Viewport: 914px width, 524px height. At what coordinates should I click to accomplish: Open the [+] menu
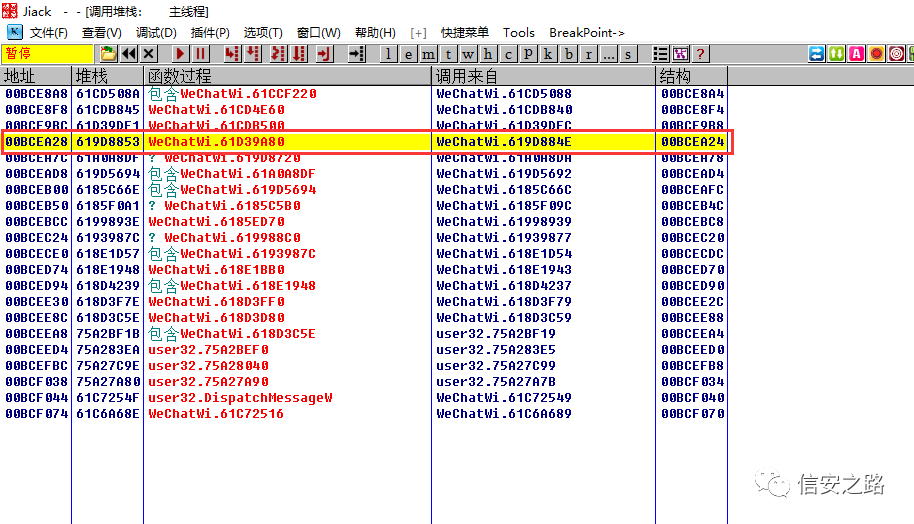pyautogui.click(x=419, y=33)
